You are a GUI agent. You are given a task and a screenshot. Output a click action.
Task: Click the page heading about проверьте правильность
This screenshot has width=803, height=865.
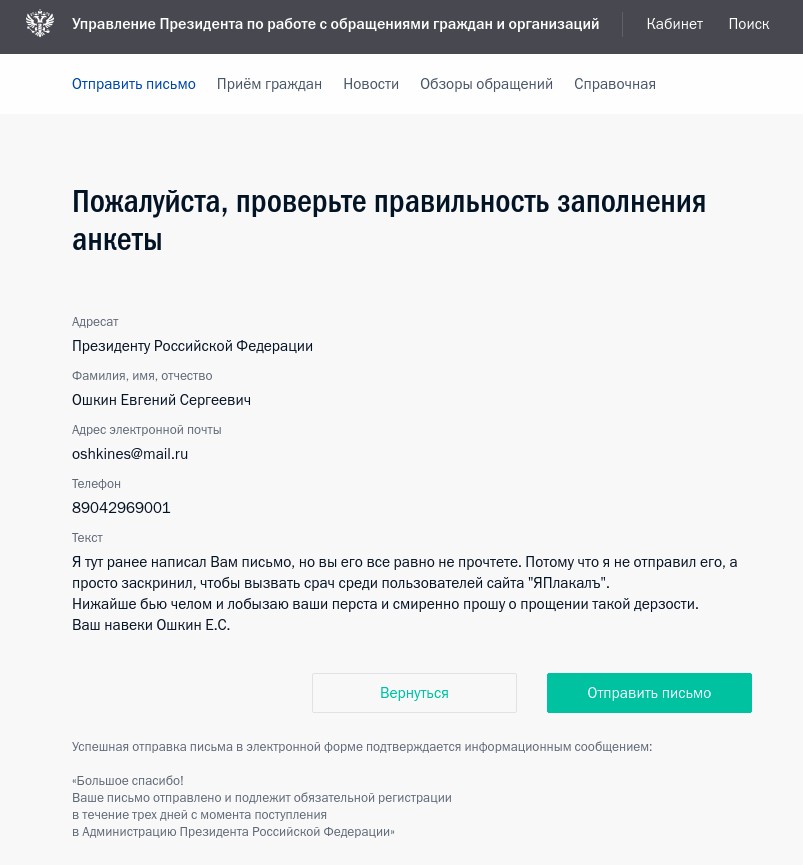389,221
